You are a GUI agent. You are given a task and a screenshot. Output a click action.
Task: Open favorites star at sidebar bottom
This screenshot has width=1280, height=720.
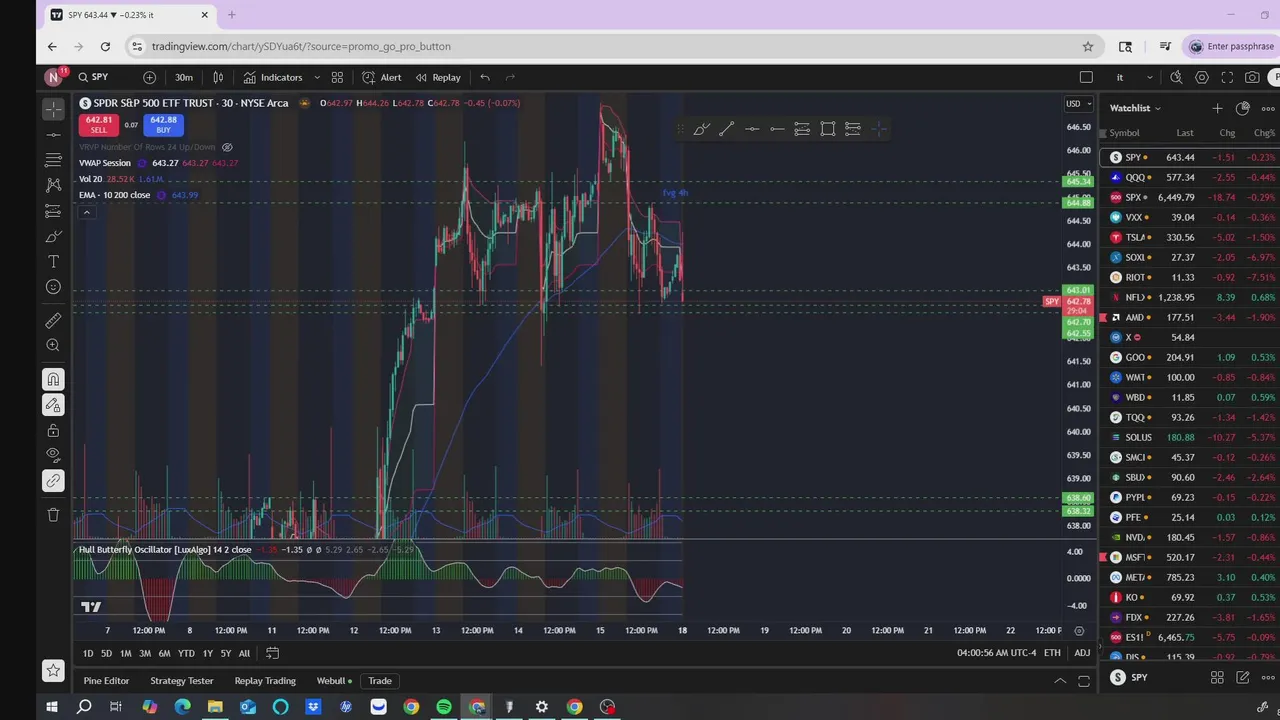[53, 670]
